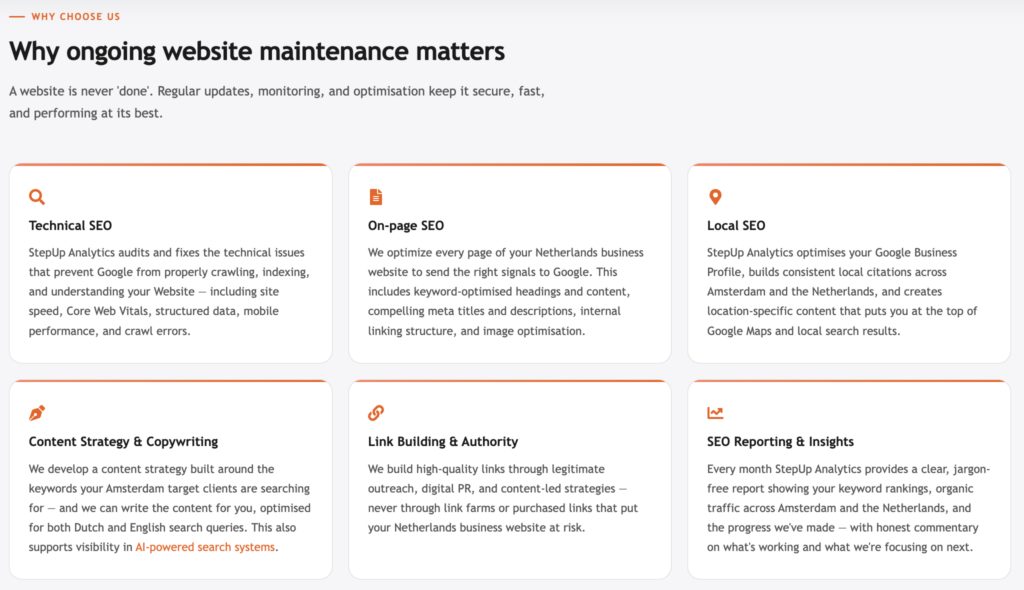Click the WHY CHOOSE US label

[x=76, y=16]
